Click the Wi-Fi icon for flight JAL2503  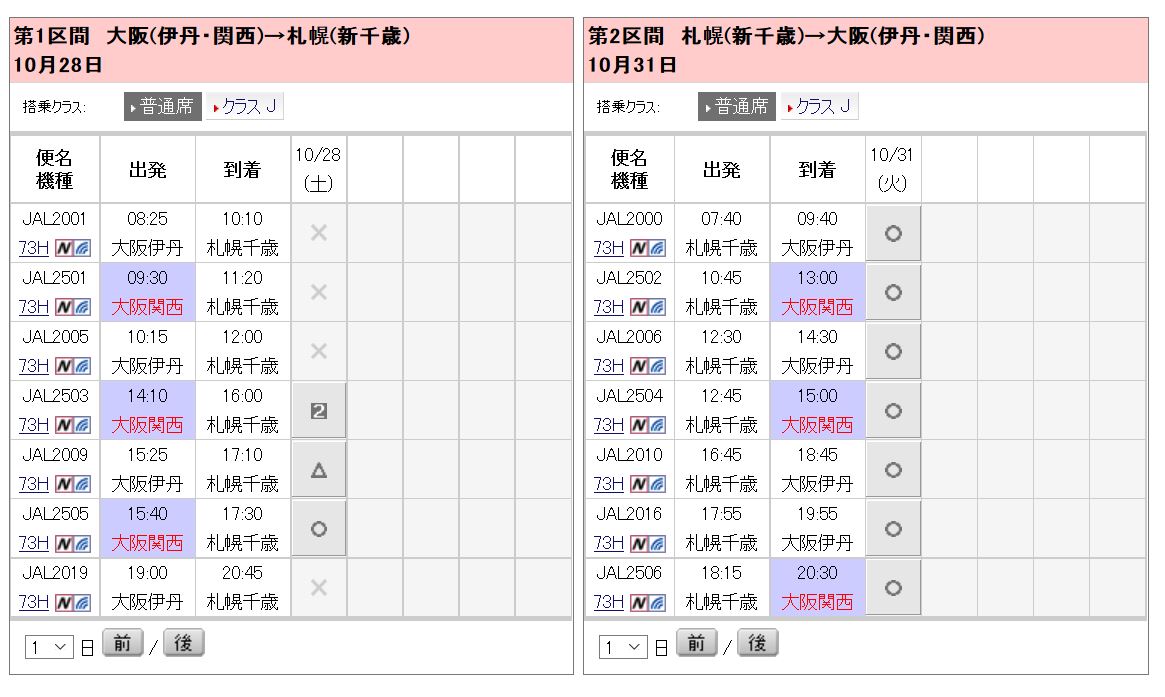tap(82, 425)
